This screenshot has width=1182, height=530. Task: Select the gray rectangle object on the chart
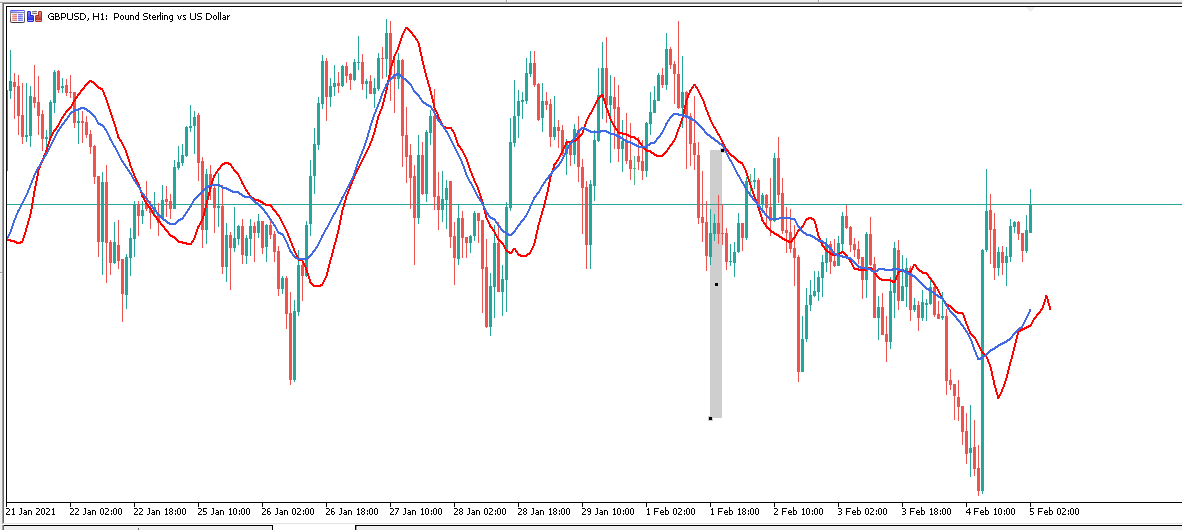pos(716,284)
